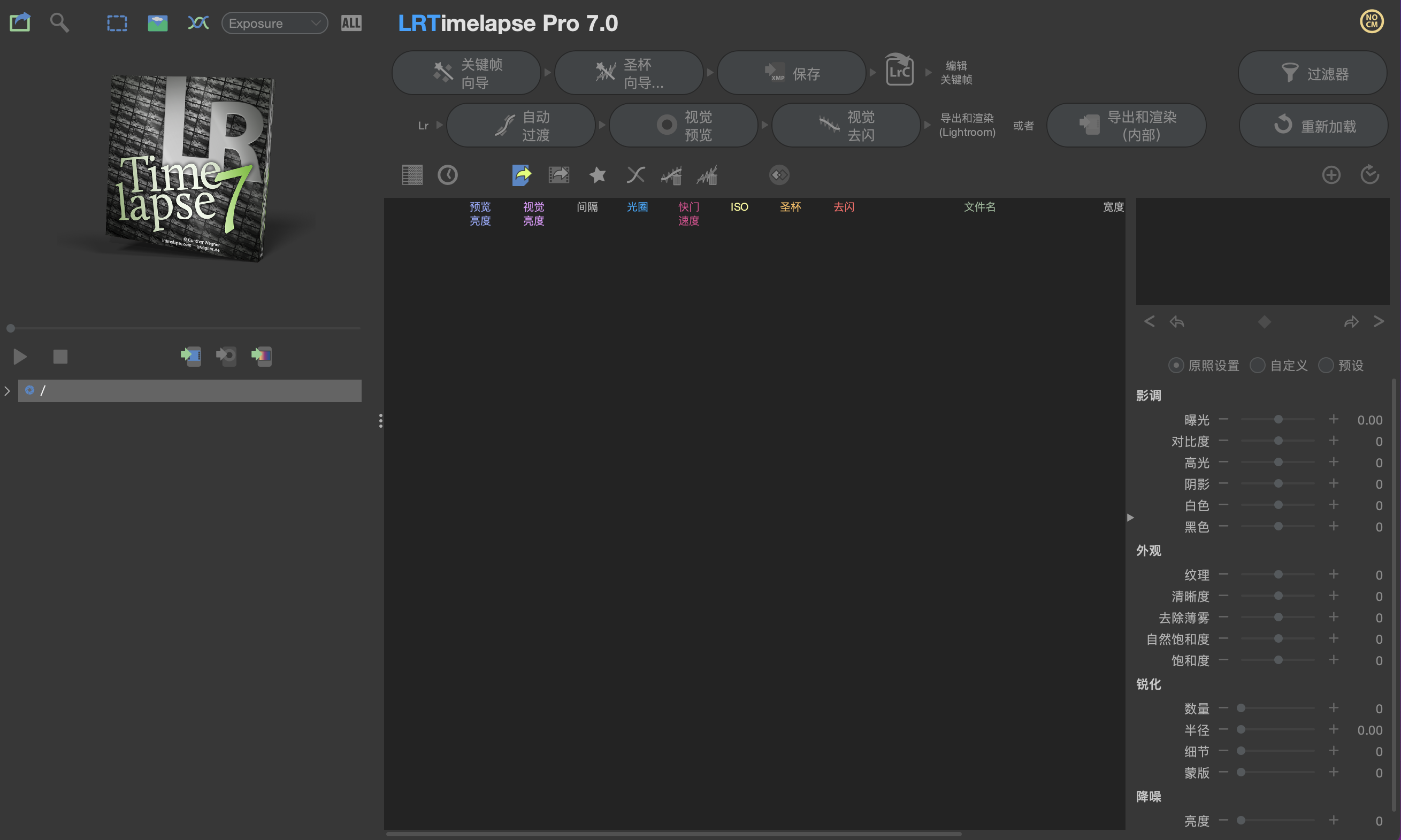The image size is (1401, 840).
Task: Select the 原照设置 radio button
Action: 1176,366
